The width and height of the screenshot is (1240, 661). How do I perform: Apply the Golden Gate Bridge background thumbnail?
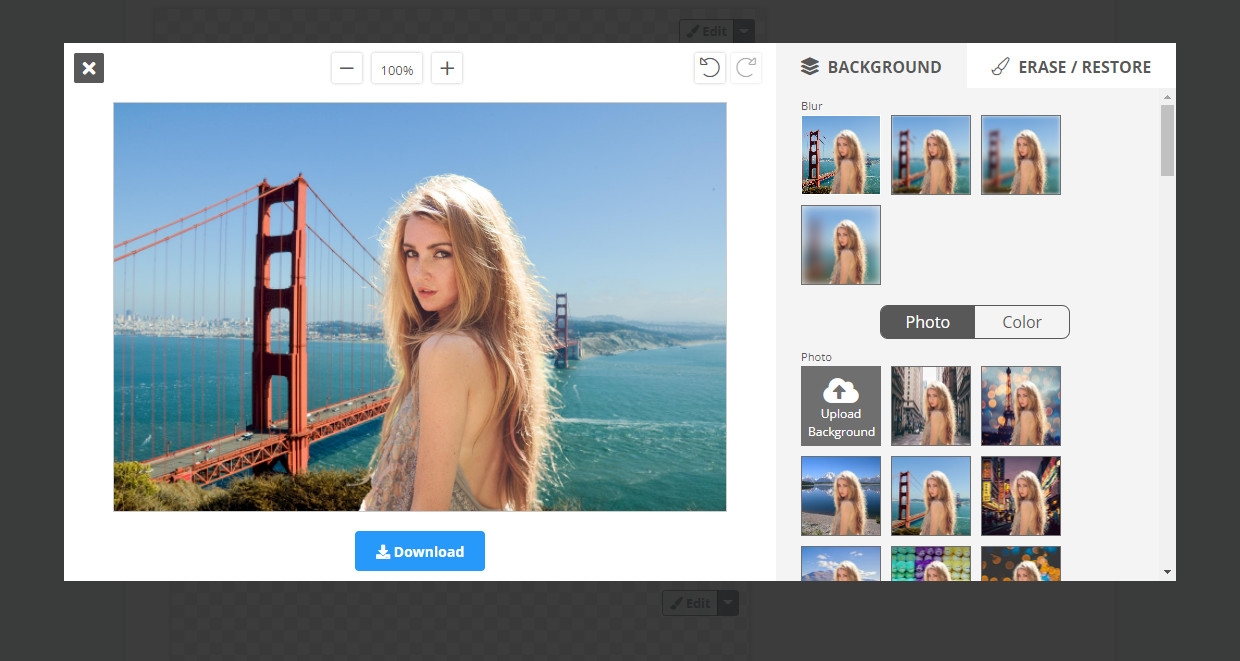click(x=931, y=496)
